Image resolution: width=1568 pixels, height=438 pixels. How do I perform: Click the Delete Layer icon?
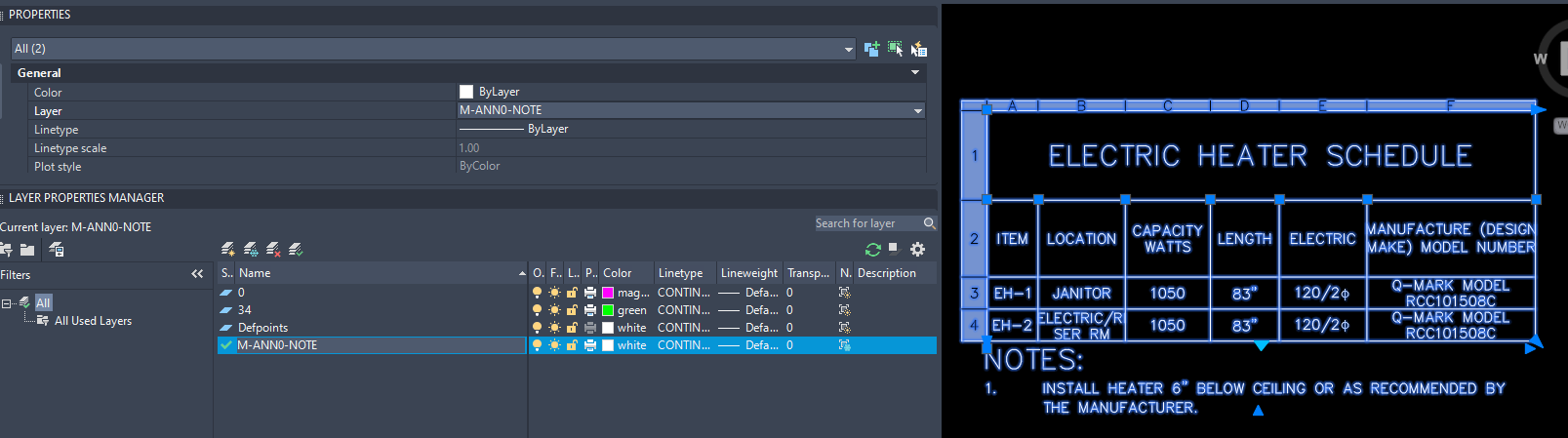click(273, 250)
